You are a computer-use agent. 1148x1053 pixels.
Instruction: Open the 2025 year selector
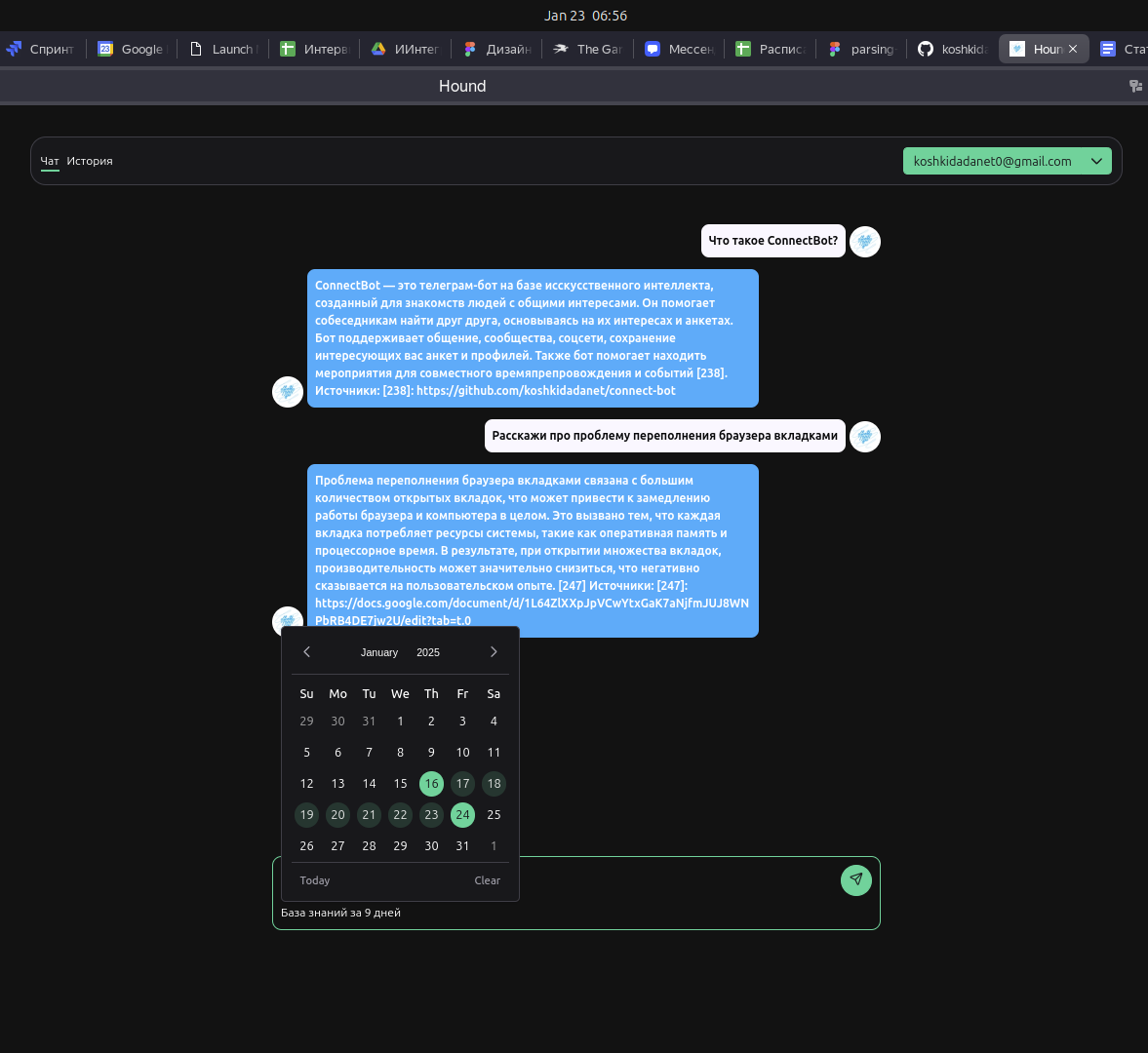[x=428, y=652]
